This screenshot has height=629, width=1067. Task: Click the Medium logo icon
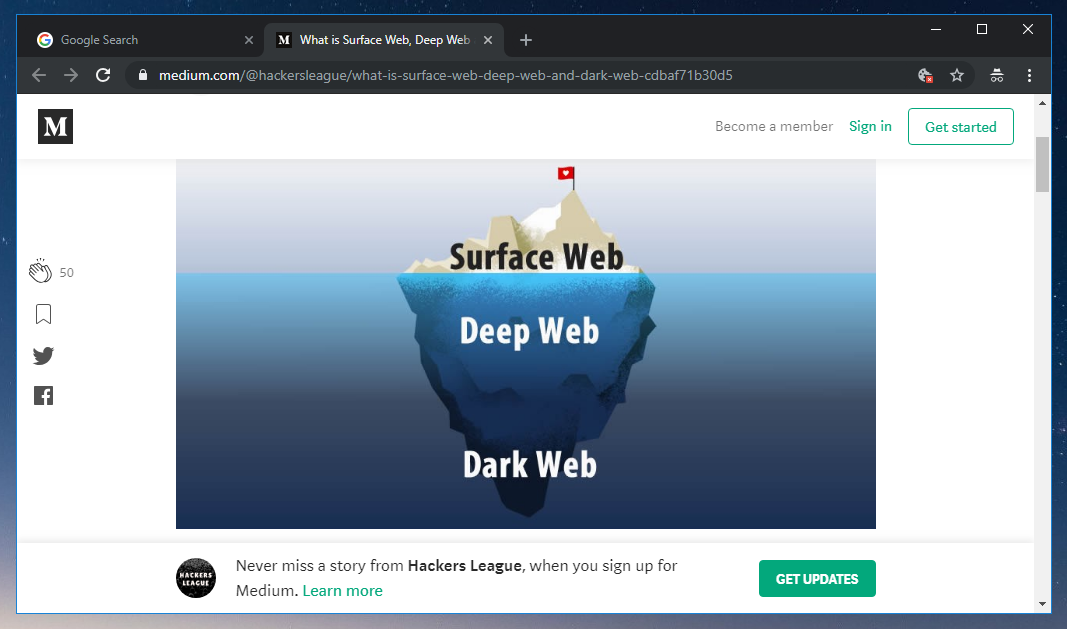click(55, 127)
